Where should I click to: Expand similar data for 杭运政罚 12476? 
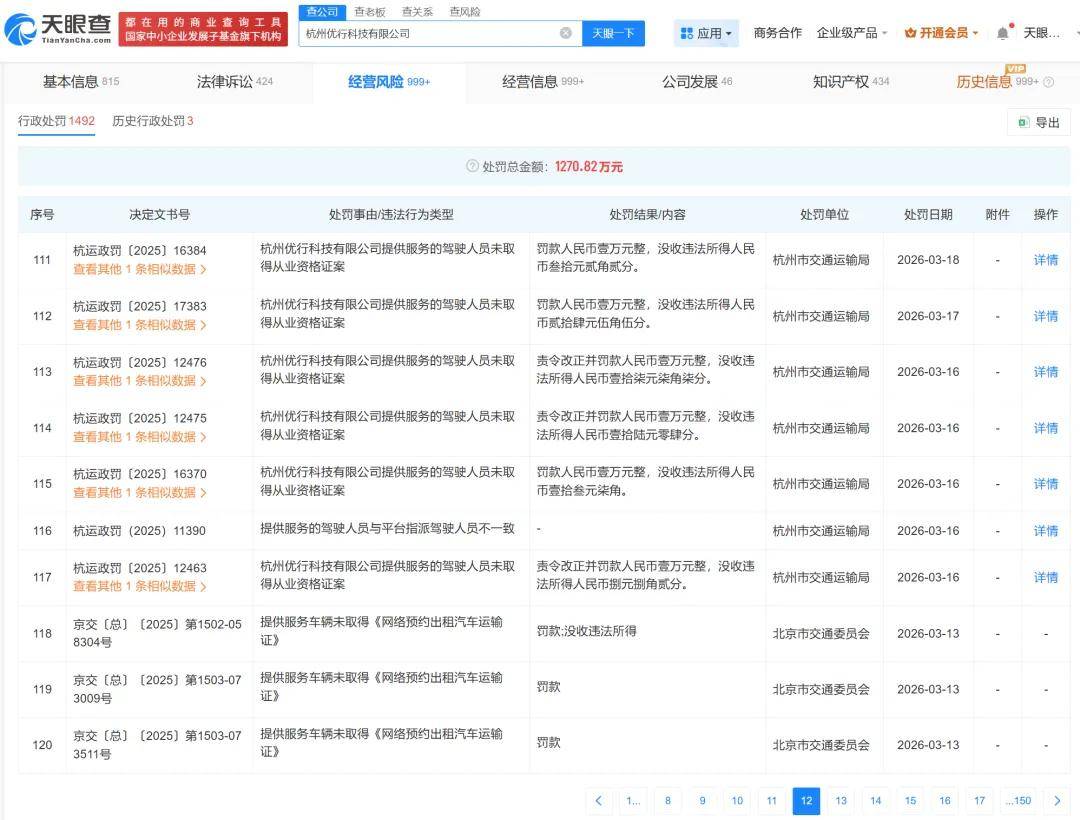140,381
